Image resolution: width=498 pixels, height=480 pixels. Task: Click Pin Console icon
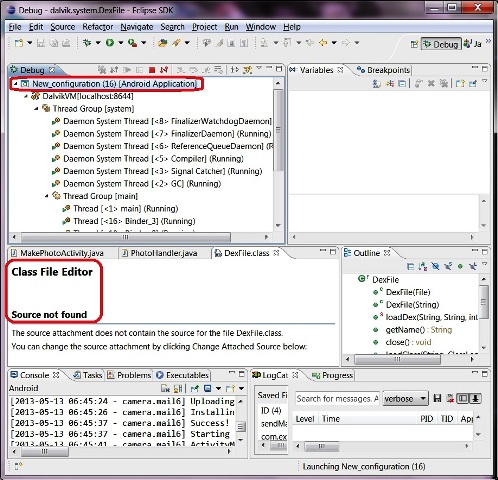tap(195, 388)
